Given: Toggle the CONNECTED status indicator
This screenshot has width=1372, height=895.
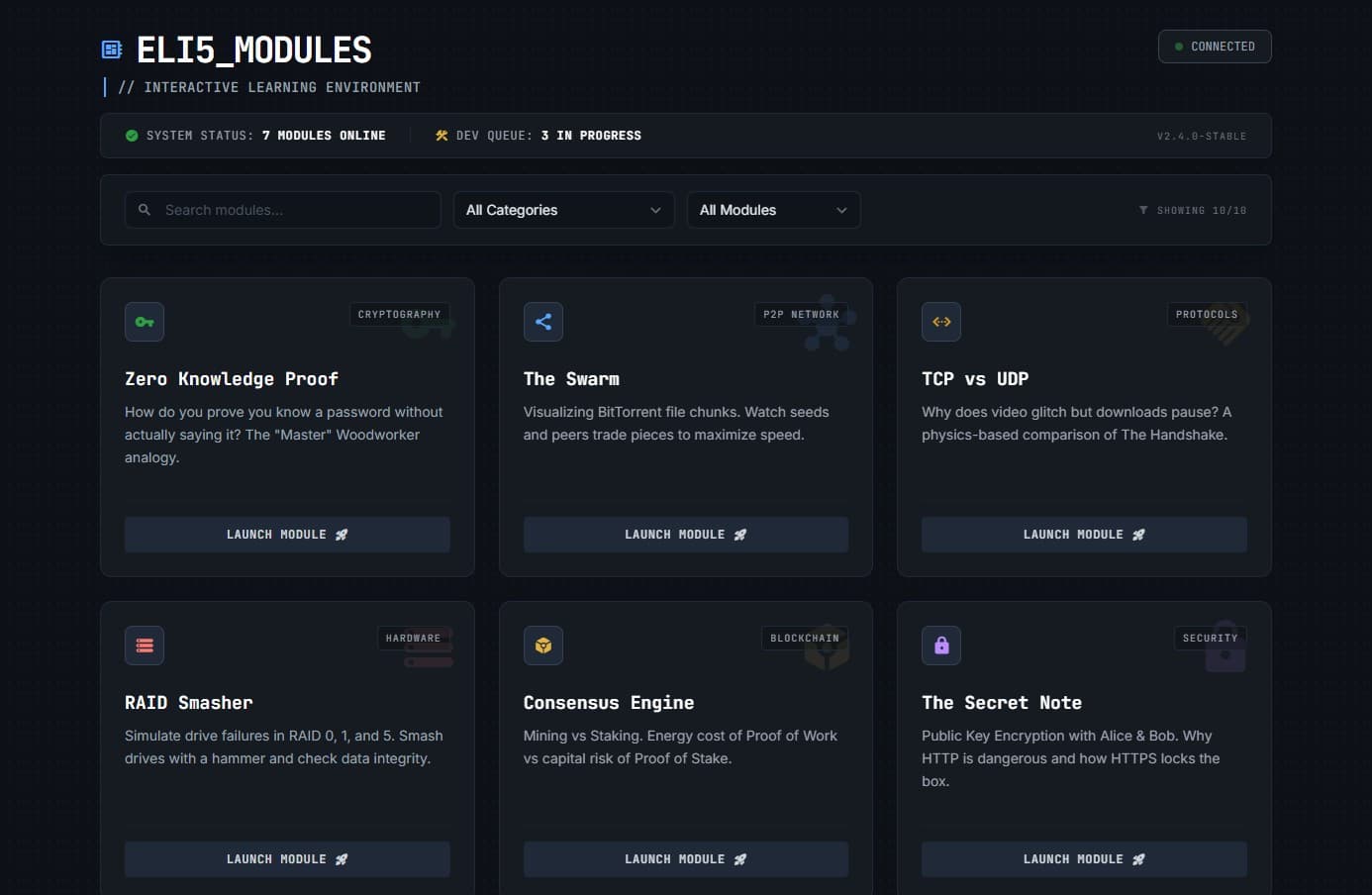Looking at the screenshot, I should coord(1215,47).
